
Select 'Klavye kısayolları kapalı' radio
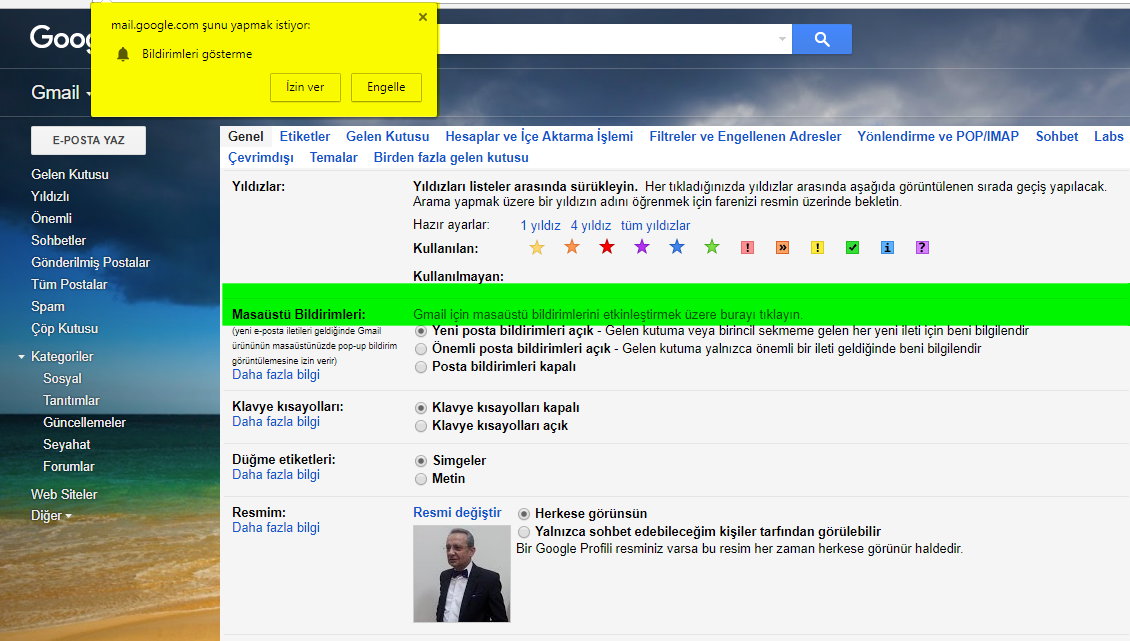point(421,408)
